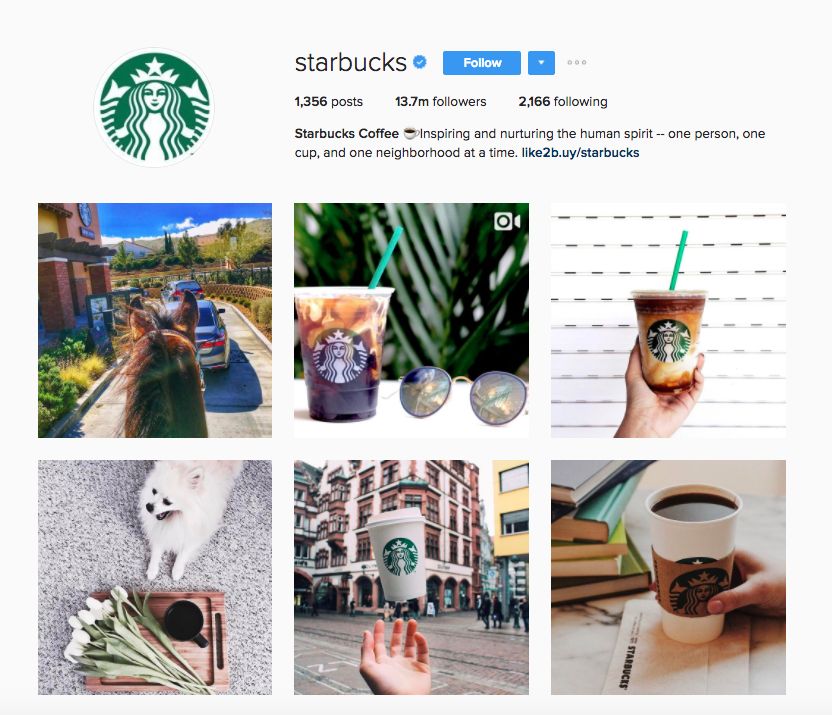This screenshot has height=715, width=832.
Task: Click the coffee cup emoji in bio
Action: click(411, 134)
